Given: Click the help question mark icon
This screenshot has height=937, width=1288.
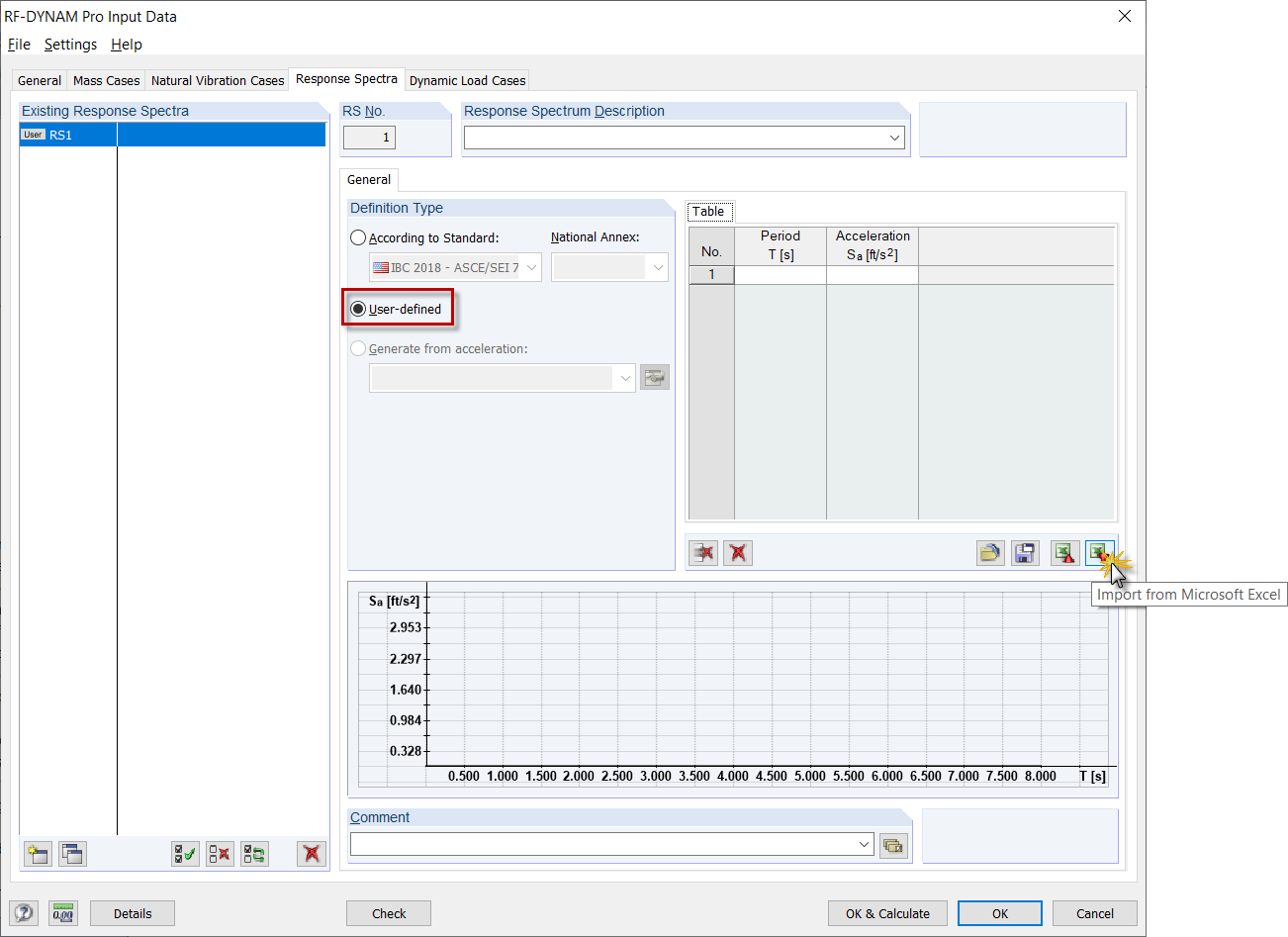Looking at the screenshot, I should (x=22, y=912).
